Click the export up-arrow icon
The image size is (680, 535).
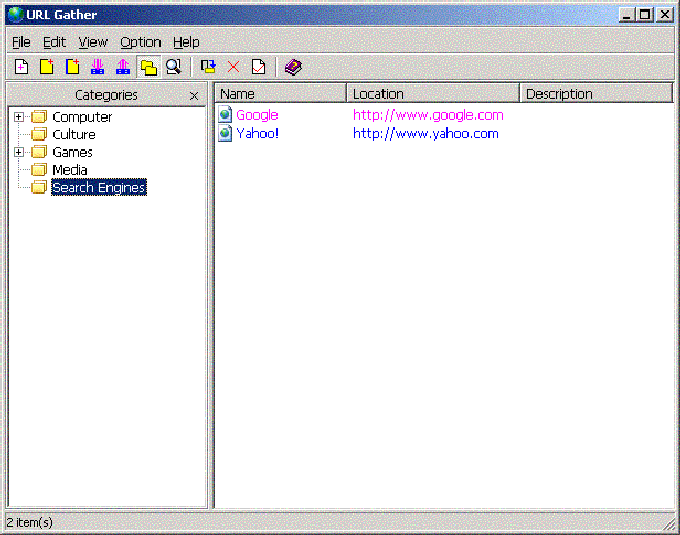tap(123, 67)
